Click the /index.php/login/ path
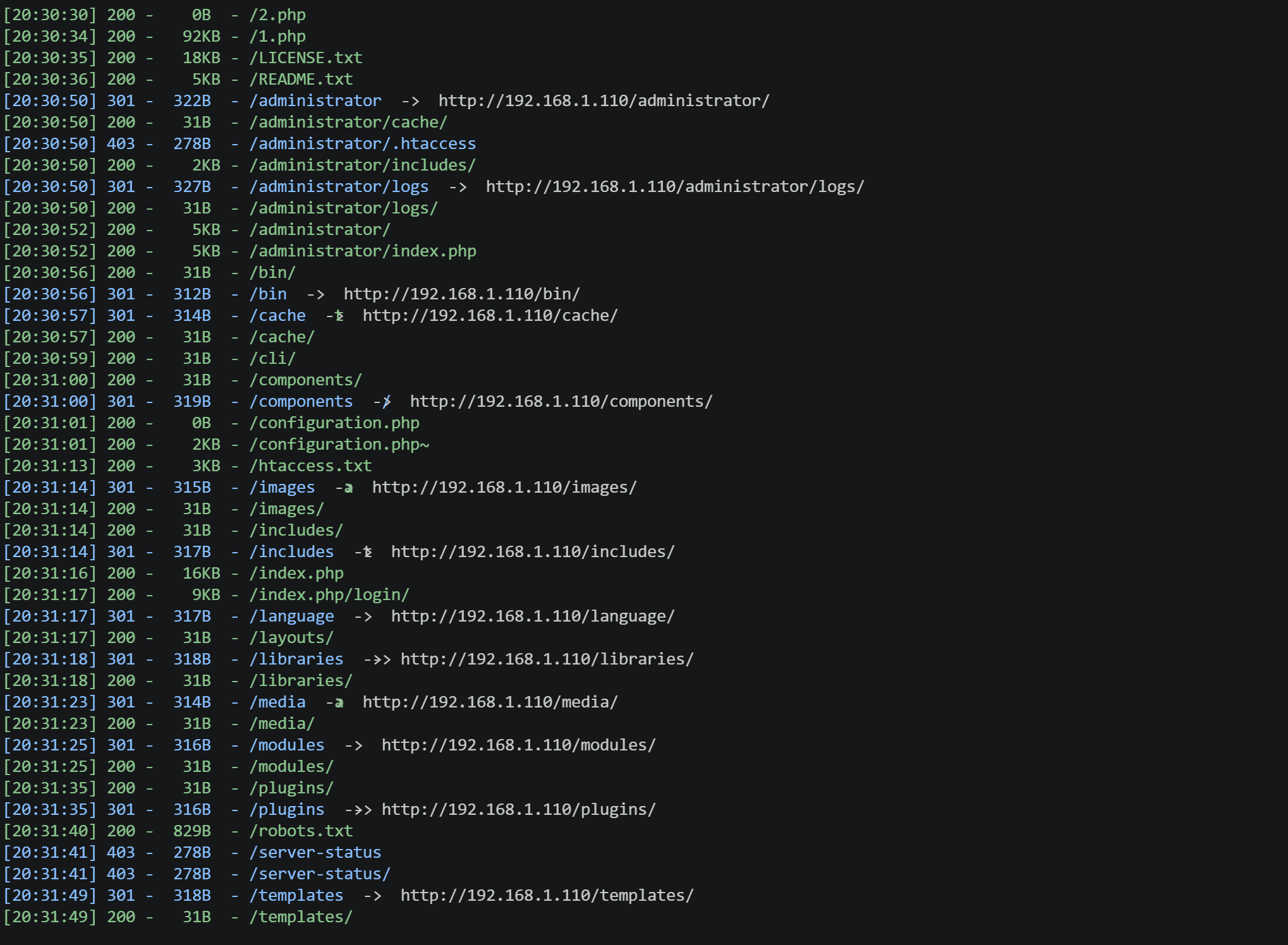 [x=329, y=595]
